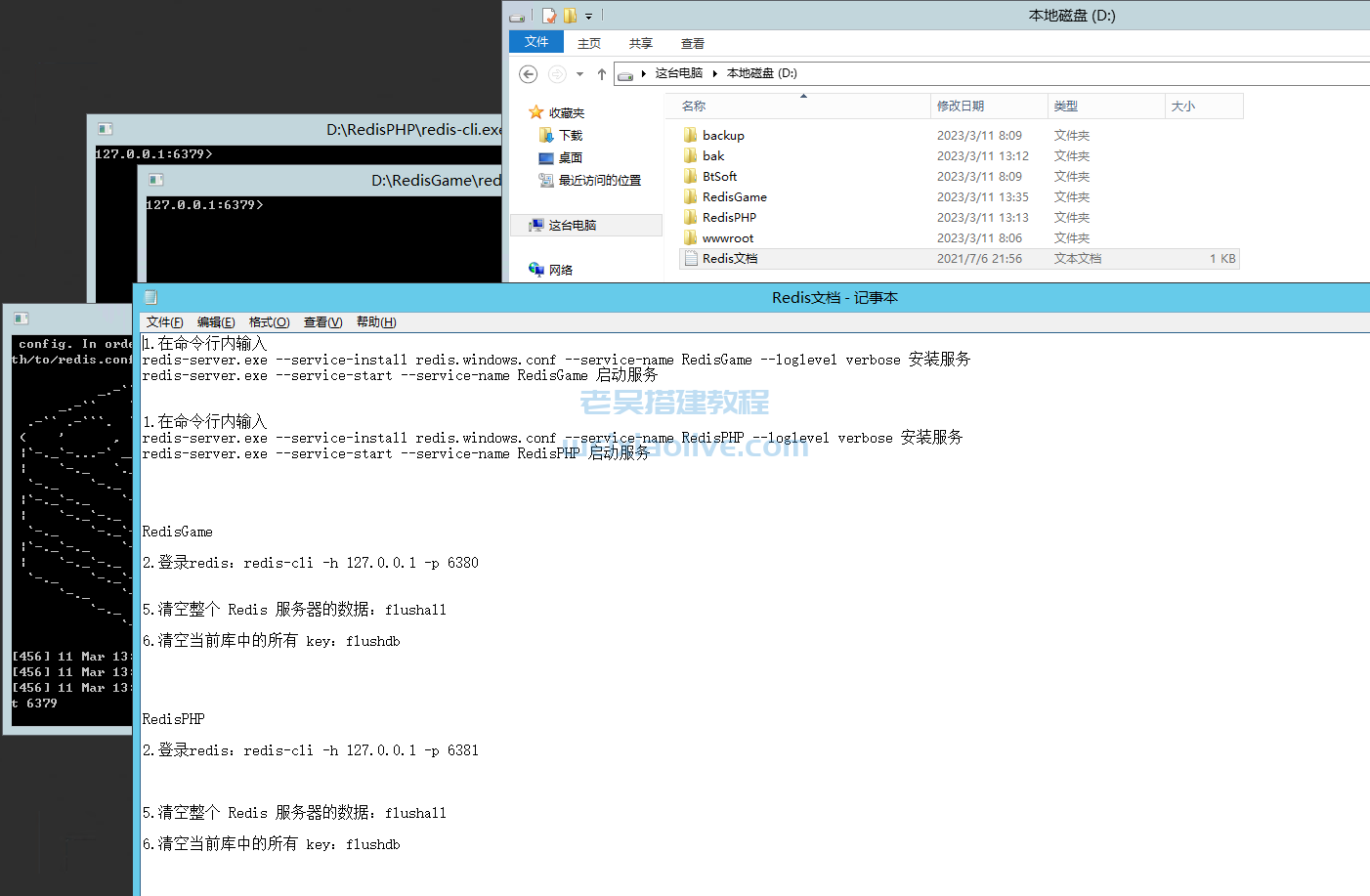
Task: Click the Explorer back navigation arrow
Action: pyautogui.click(x=528, y=73)
